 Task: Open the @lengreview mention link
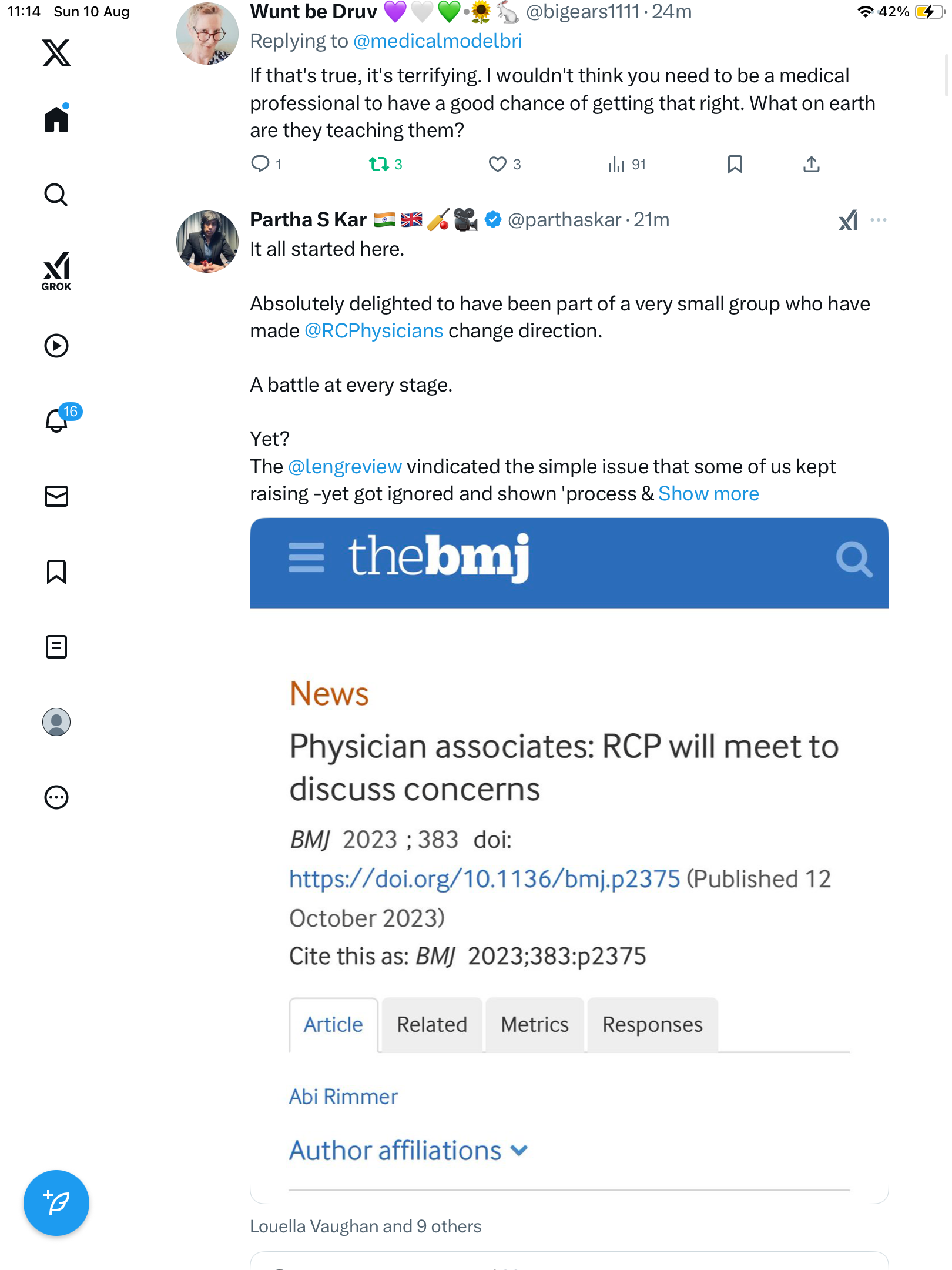[x=345, y=467]
